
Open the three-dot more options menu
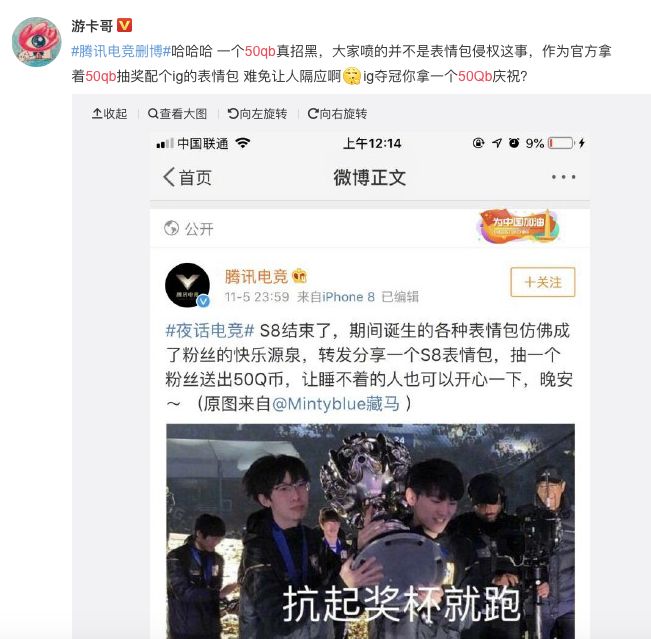(563, 177)
